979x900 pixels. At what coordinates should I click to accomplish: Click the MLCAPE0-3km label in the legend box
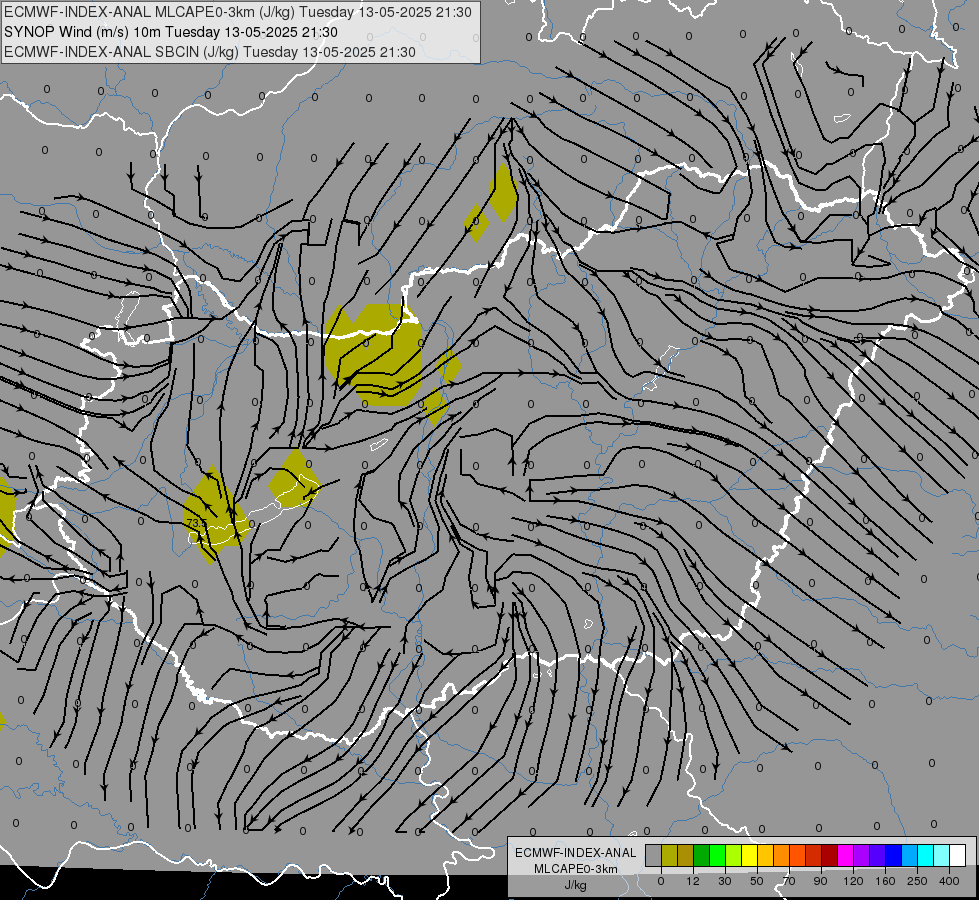click(x=576, y=869)
